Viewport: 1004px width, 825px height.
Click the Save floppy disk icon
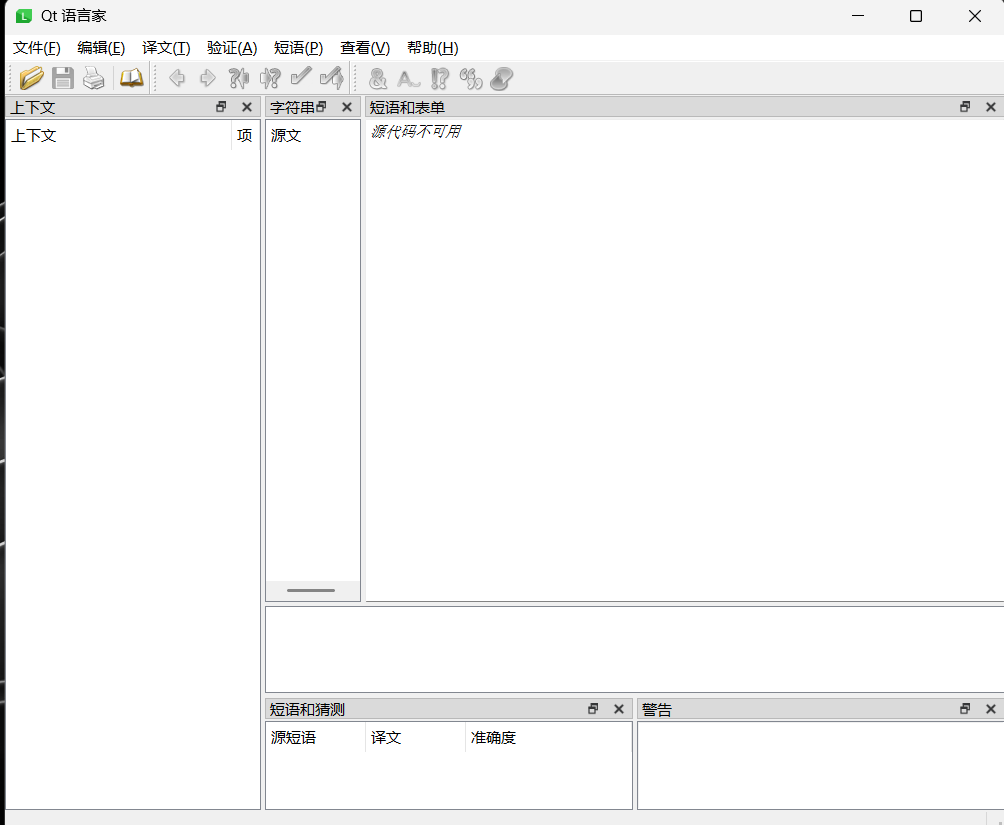[63, 78]
